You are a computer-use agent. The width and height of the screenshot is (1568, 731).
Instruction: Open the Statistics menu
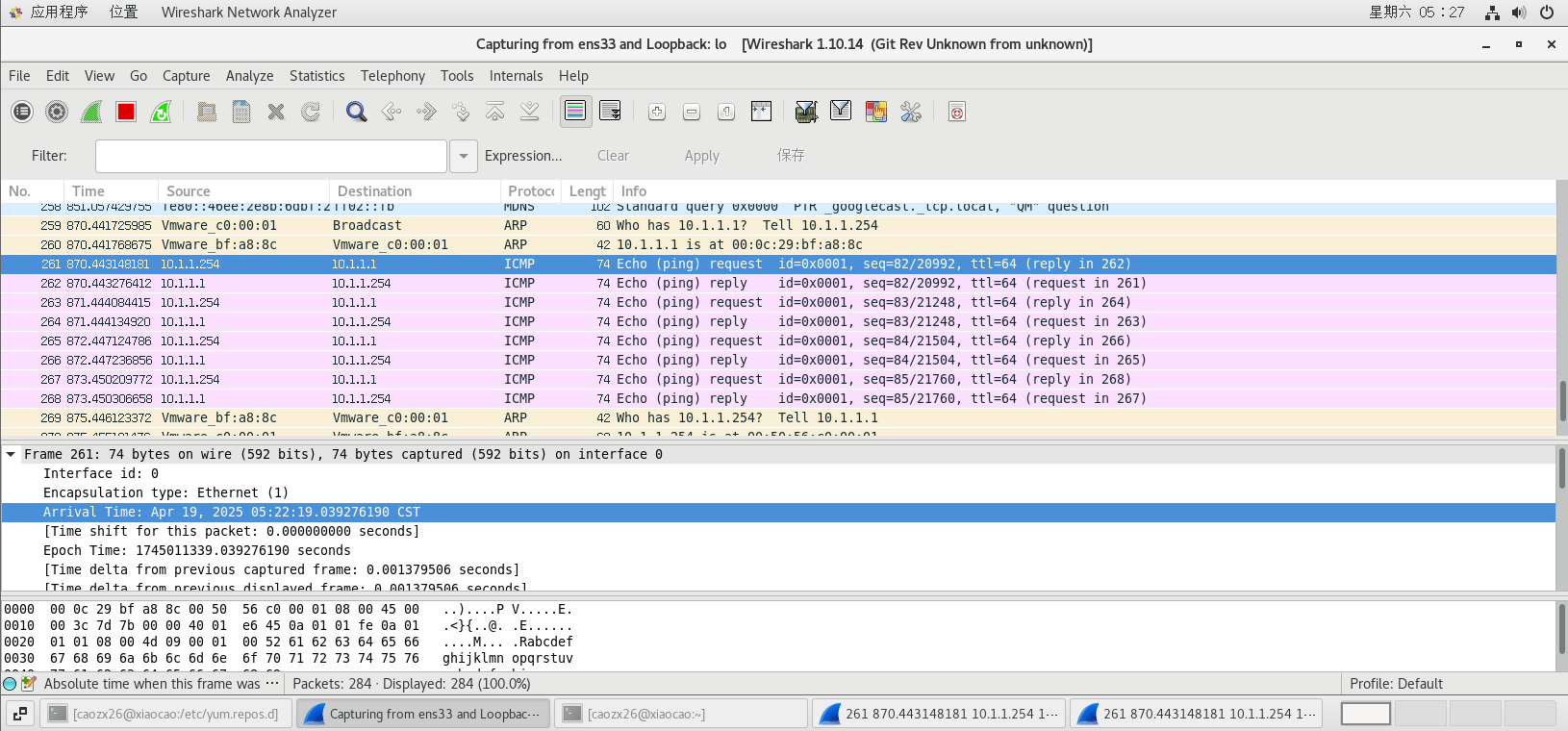pyautogui.click(x=316, y=76)
